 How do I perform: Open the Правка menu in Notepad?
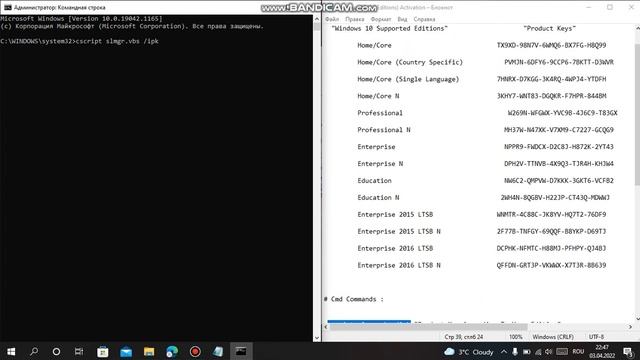tap(354, 19)
